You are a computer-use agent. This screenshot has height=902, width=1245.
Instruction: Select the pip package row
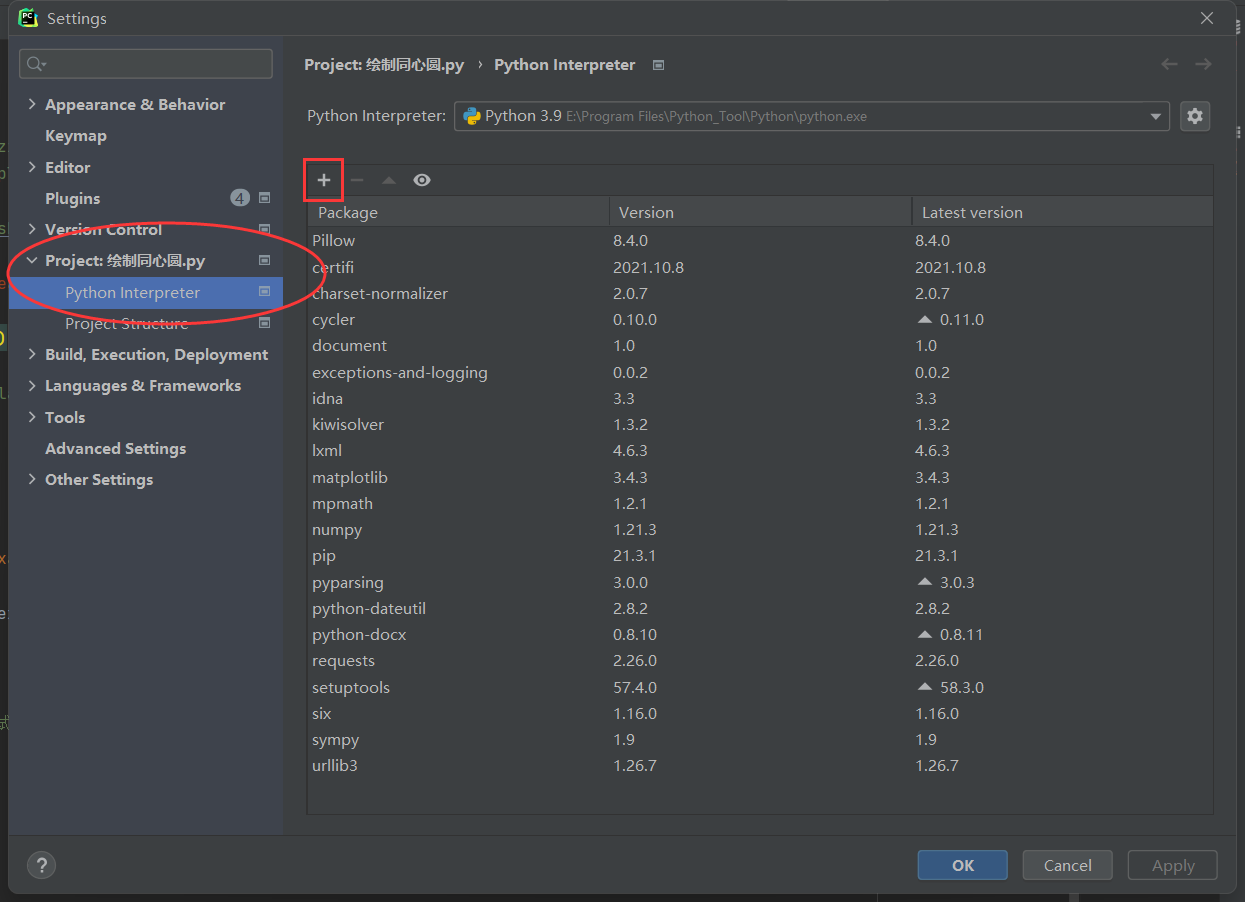760,556
